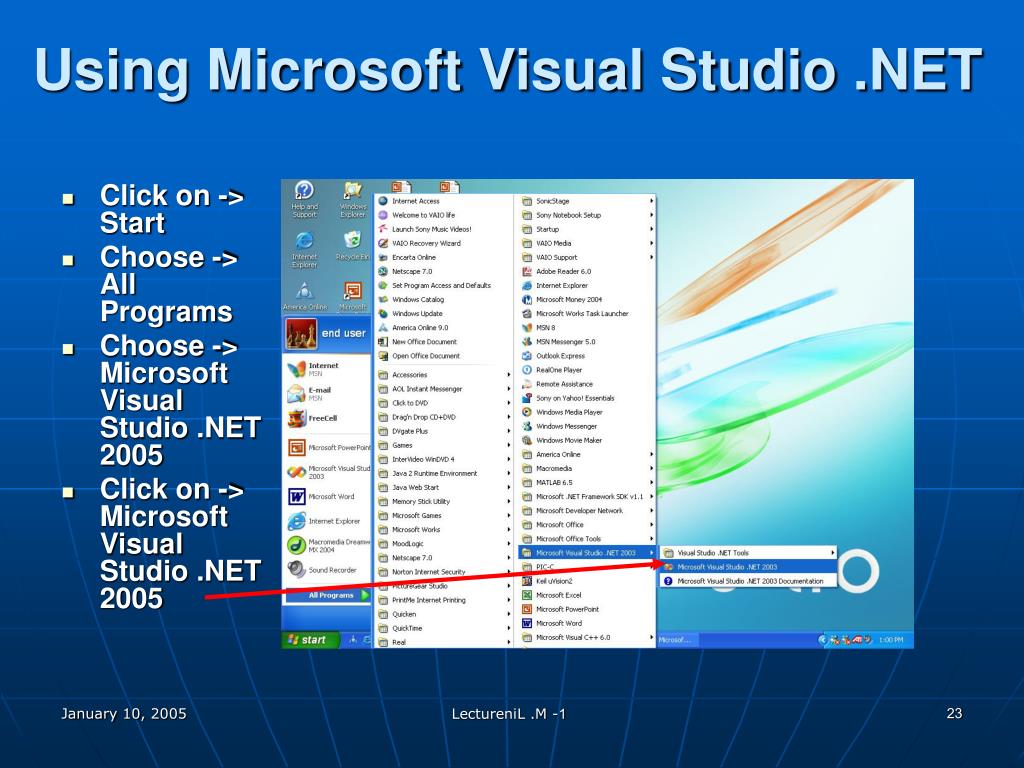Image resolution: width=1024 pixels, height=768 pixels.
Task: Select Open Office Document entry
Action: [443, 356]
